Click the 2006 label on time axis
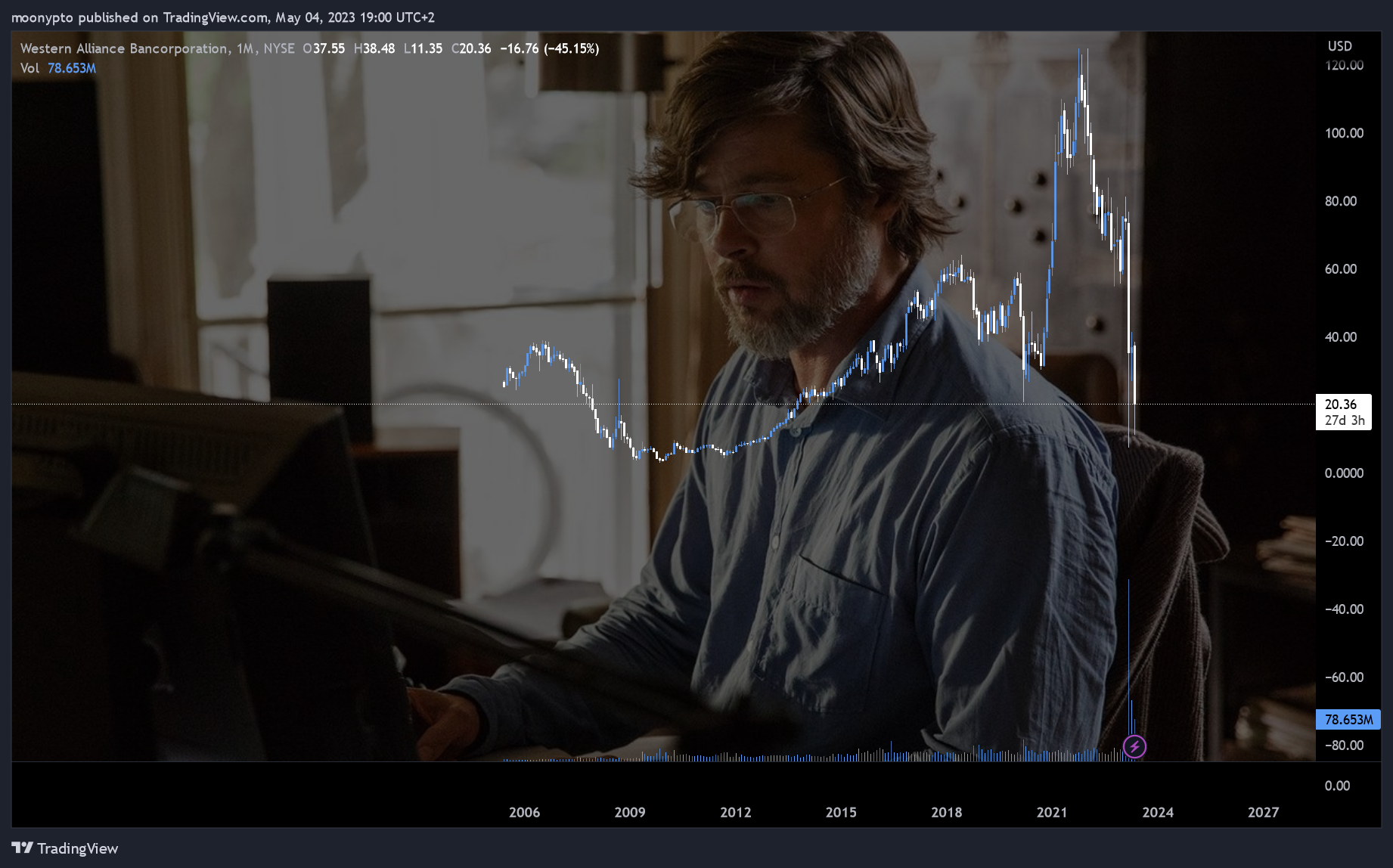Image resolution: width=1393 pixels, height=868 pixels. tap(524, 812)
